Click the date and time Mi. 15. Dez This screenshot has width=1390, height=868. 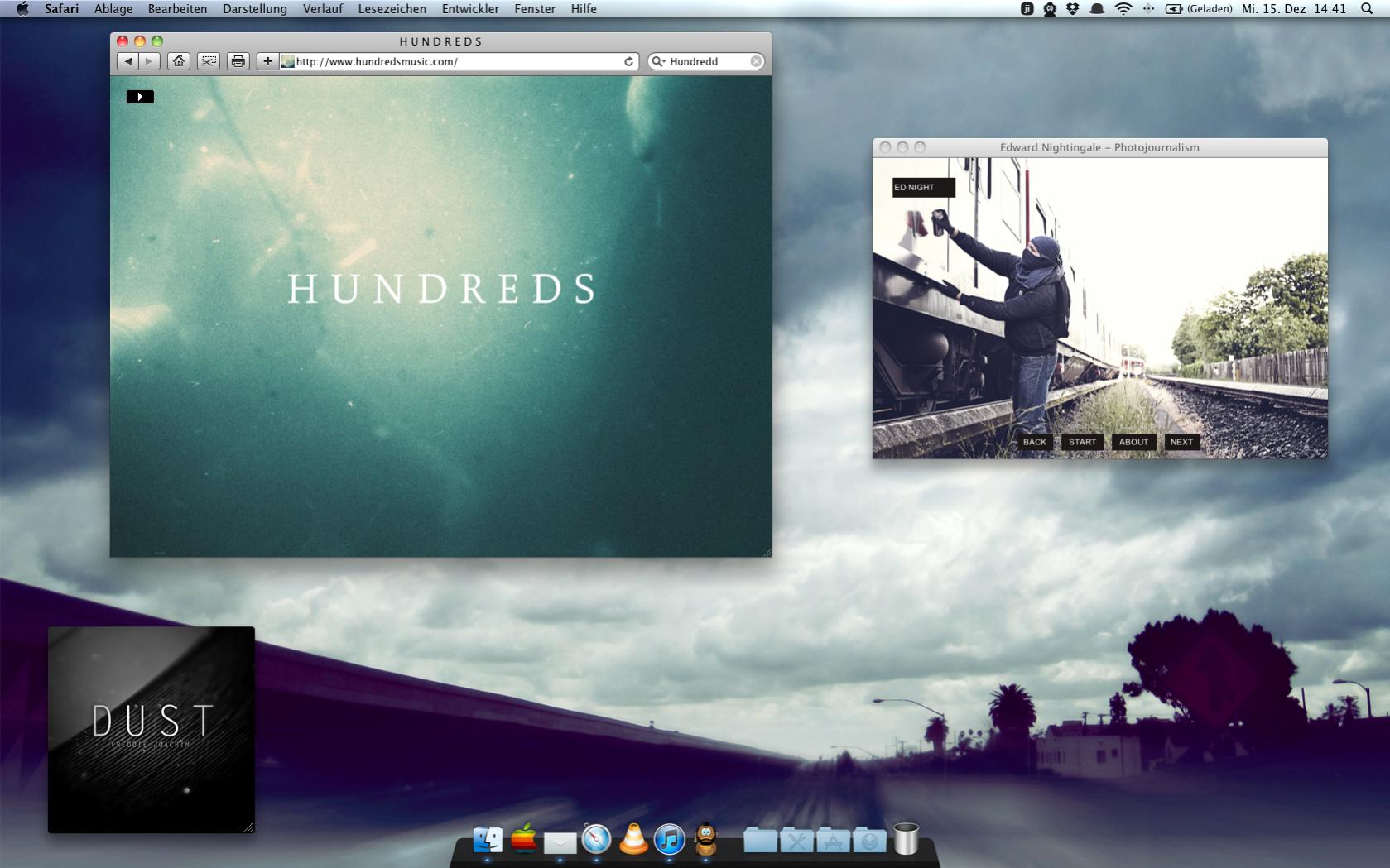tap(1294, 9)
